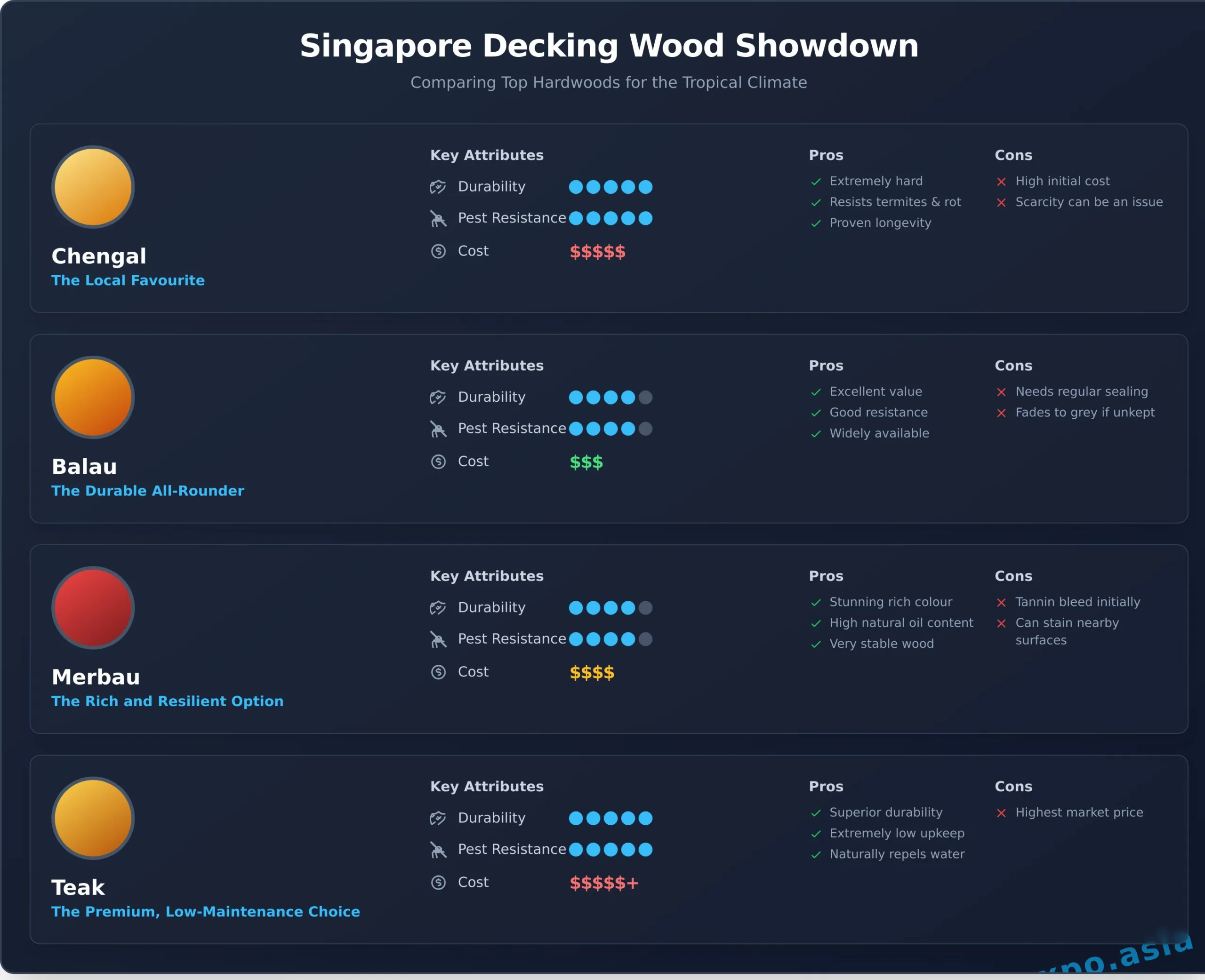Click the checkmark beside Naturally repels water
The width and height of the screenshot is (1205, 980).
tap(816, 855)
